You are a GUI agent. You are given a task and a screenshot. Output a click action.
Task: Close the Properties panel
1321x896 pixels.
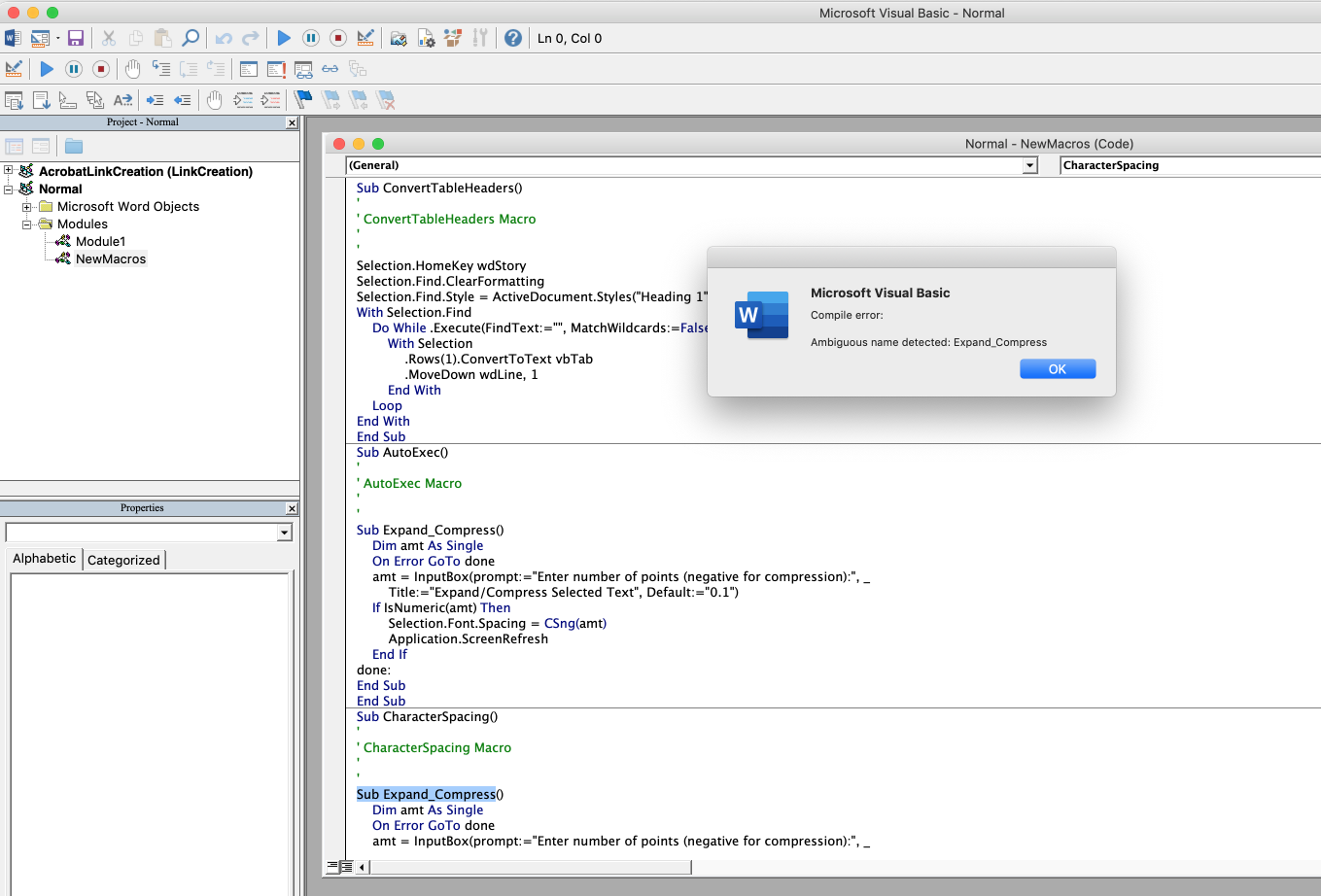click(293, 508)
